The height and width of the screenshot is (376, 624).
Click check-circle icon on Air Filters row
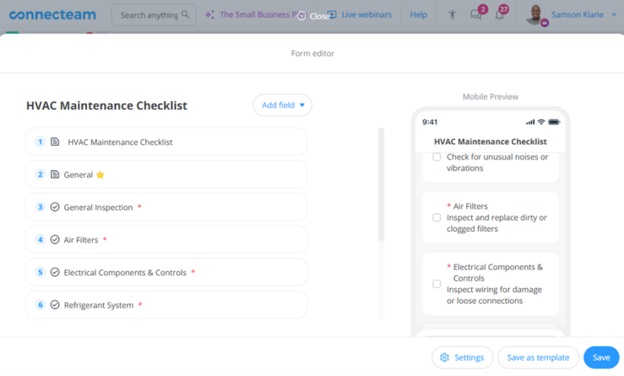coord(55,240)
